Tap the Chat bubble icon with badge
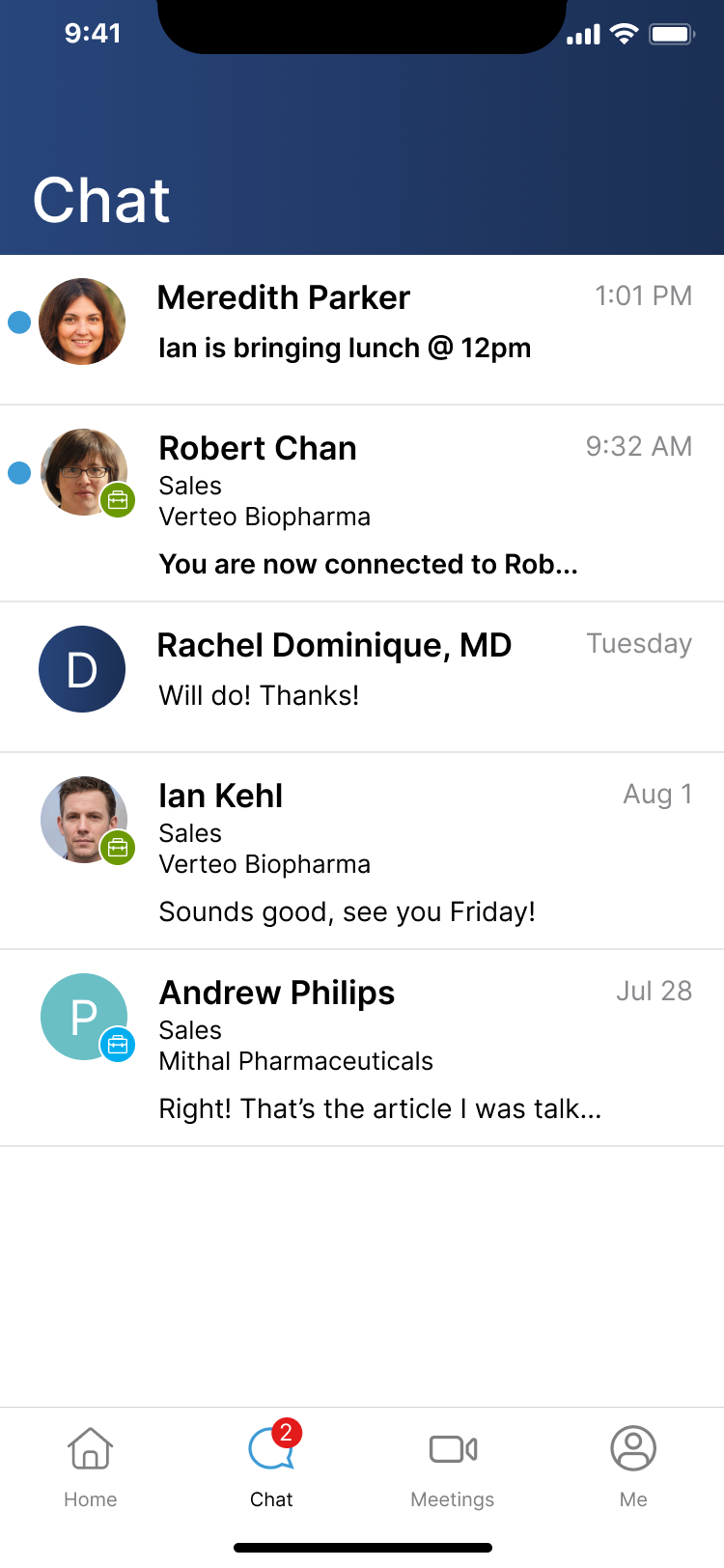 coord(270,1450)
